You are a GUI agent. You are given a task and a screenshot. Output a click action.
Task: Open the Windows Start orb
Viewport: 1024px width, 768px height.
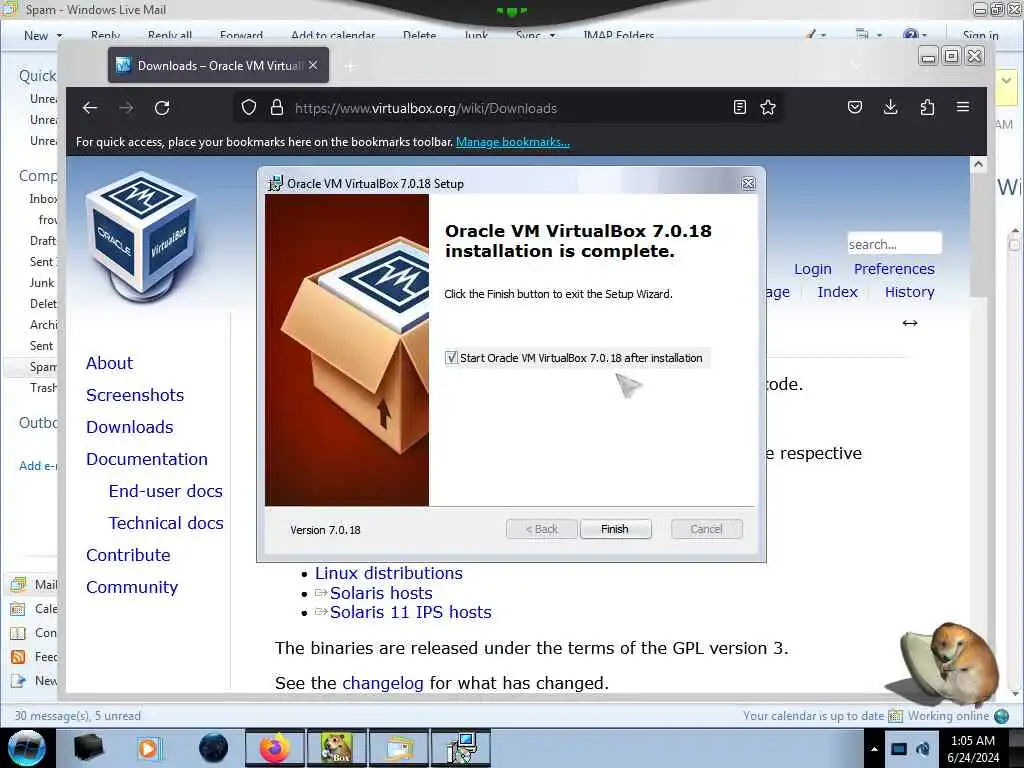(27, 748)
